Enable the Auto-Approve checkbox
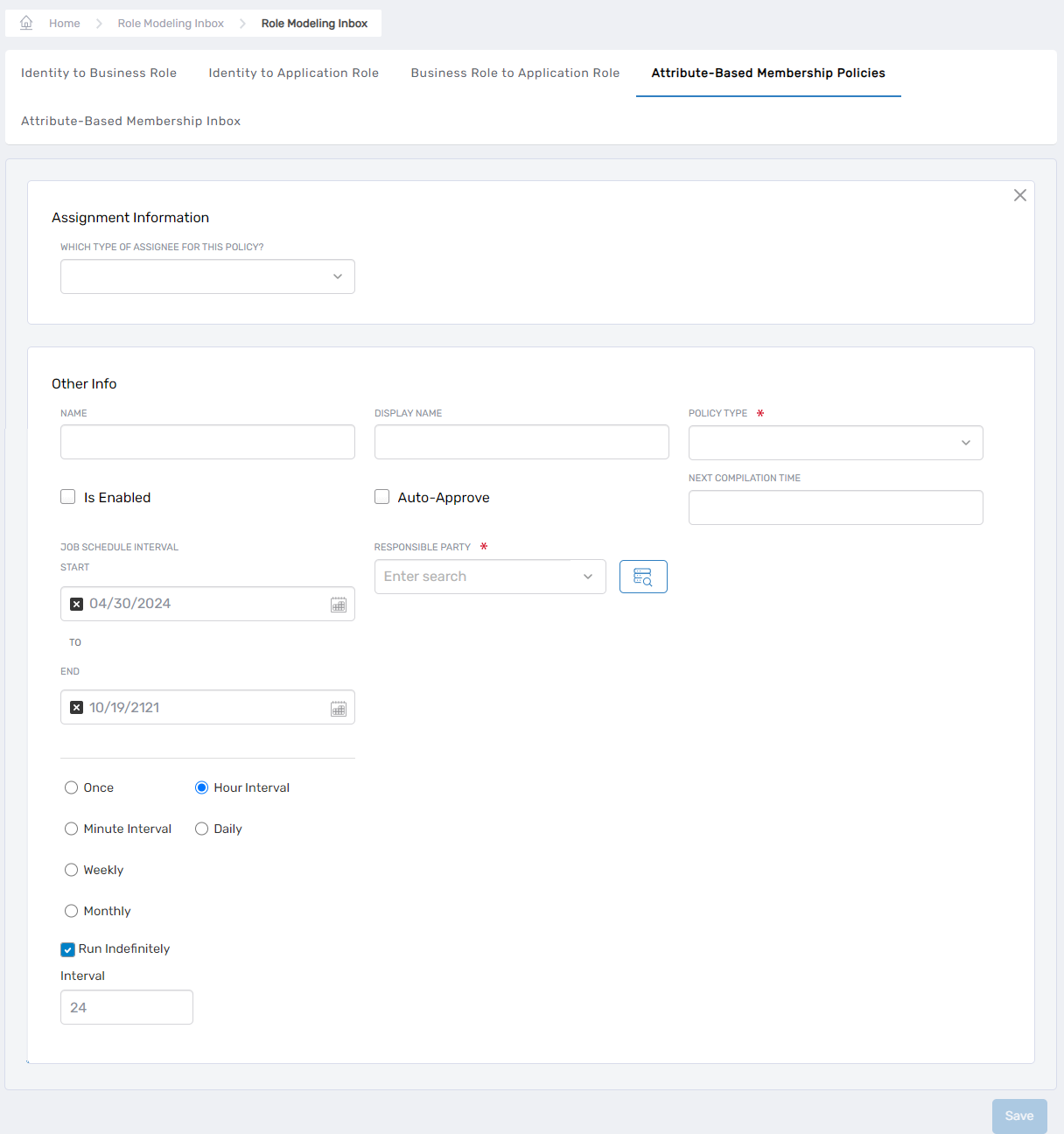Screen dimensions: 1064x1134 pos(381,496)
